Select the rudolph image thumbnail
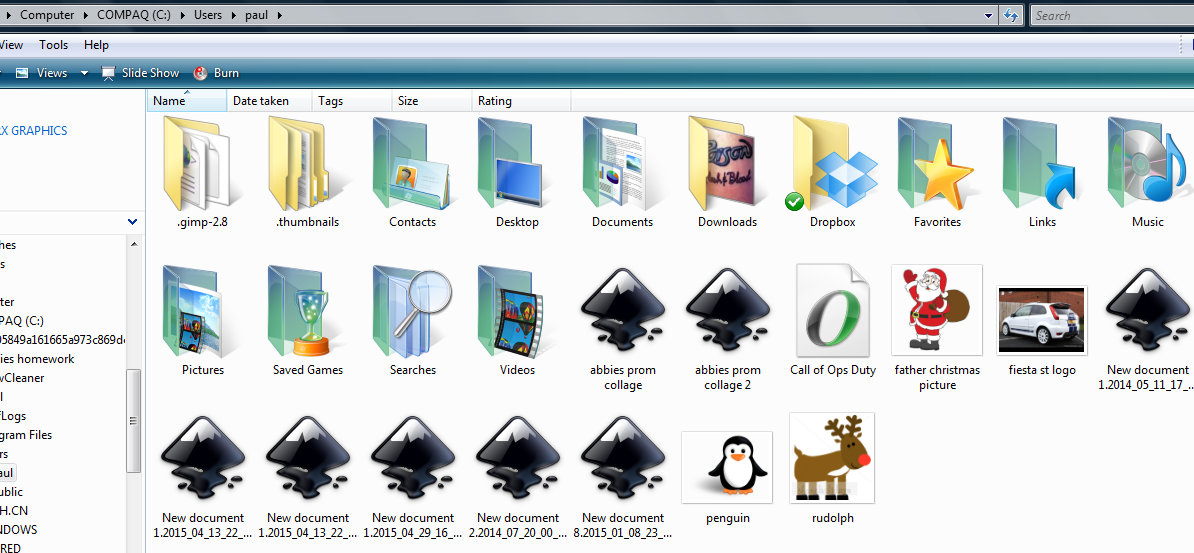The width and height of the screenshot is (1194, 553). [832, 458]
